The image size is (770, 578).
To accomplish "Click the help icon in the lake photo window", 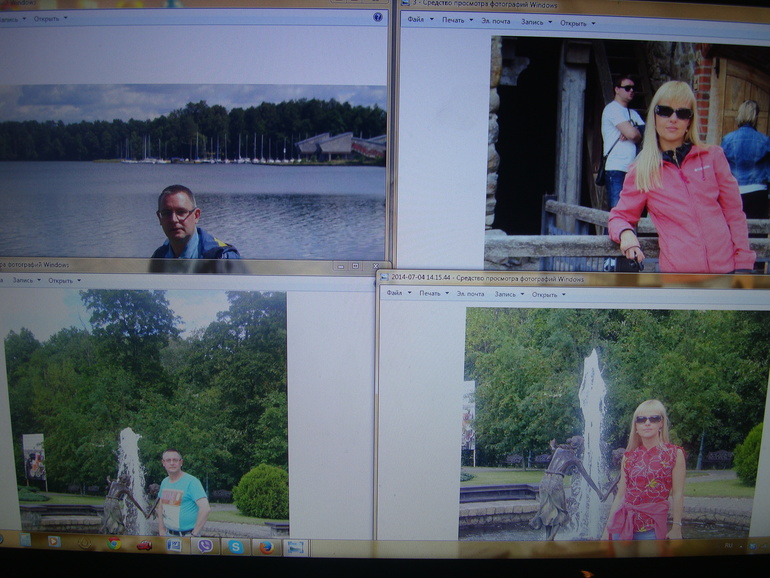I will click(377, 17).
